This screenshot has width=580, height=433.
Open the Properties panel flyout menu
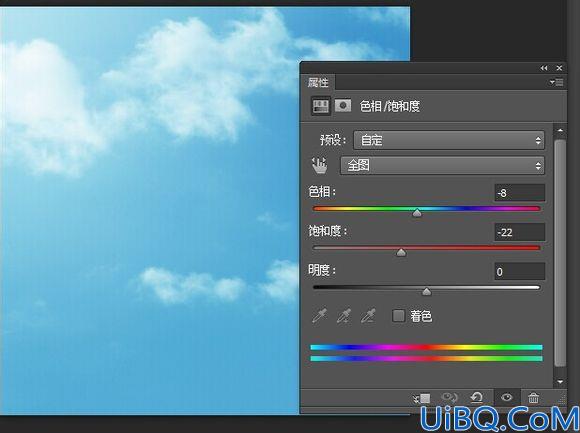[x=556, y=82]
